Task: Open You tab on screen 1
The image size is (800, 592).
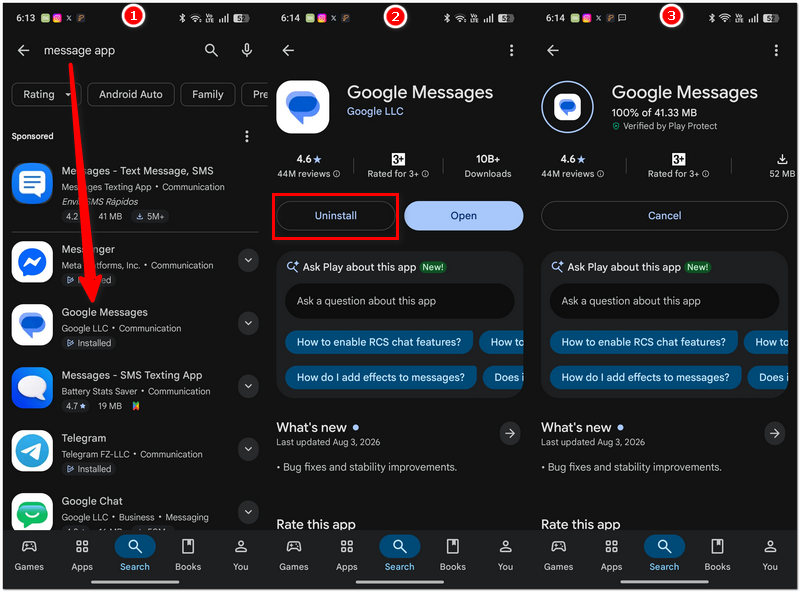Action: (x=241, y=555)
